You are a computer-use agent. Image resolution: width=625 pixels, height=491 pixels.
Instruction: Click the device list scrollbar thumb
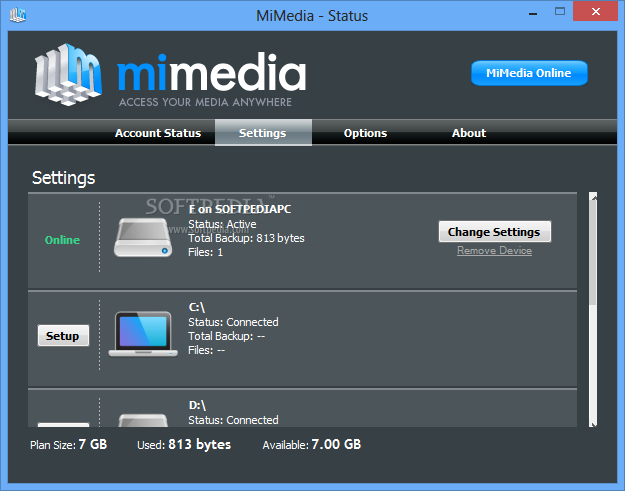point(593,253)
